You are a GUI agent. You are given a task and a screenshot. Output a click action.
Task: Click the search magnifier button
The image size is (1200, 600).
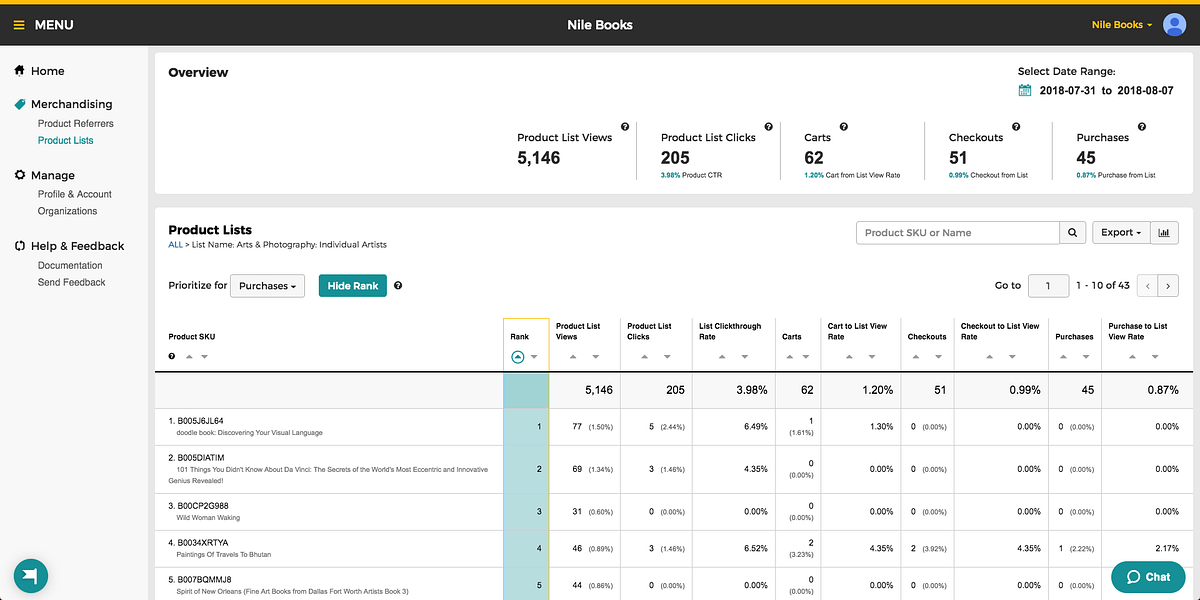click(x=1073, y=233)
